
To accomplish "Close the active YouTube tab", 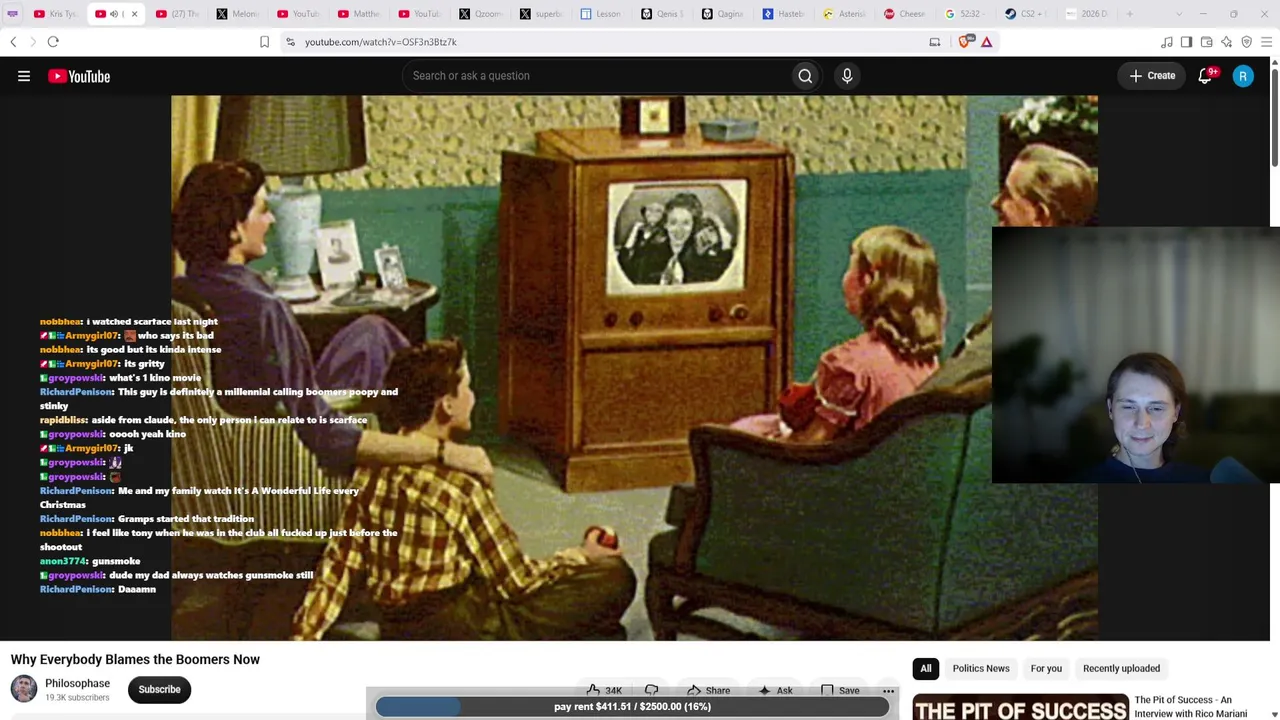I will (x=134, y=14).
